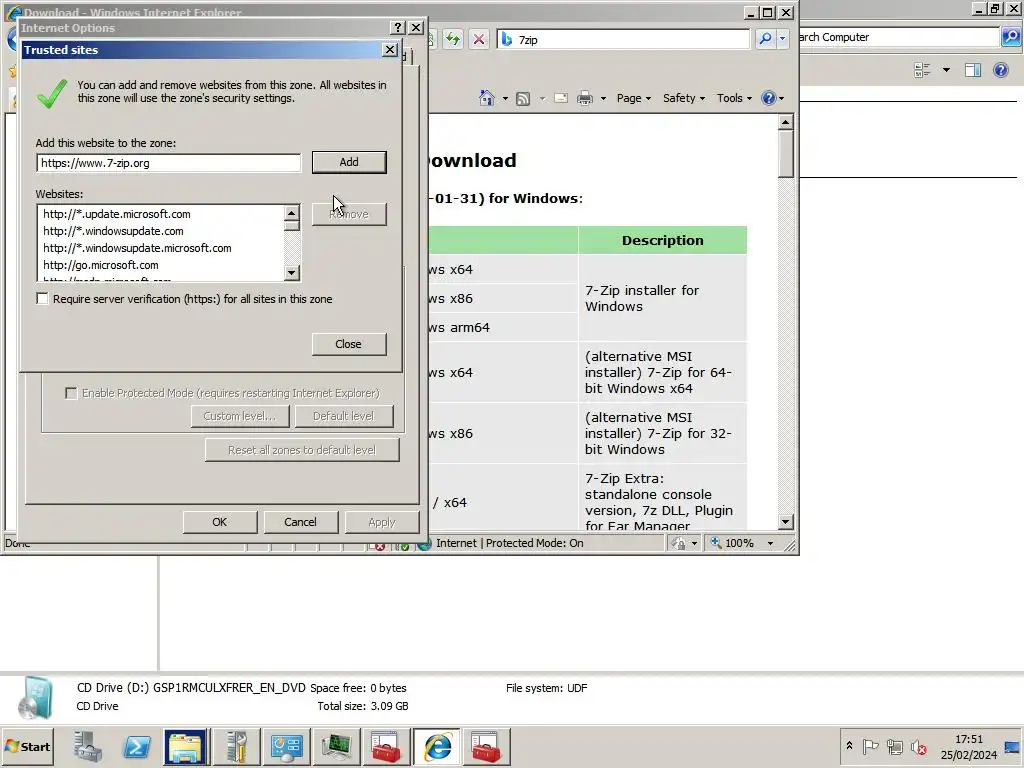This screenshot has width=1024, height=768.
Task: Click the last red toolbox taskbar icon
Action: (x=486, y=746)
